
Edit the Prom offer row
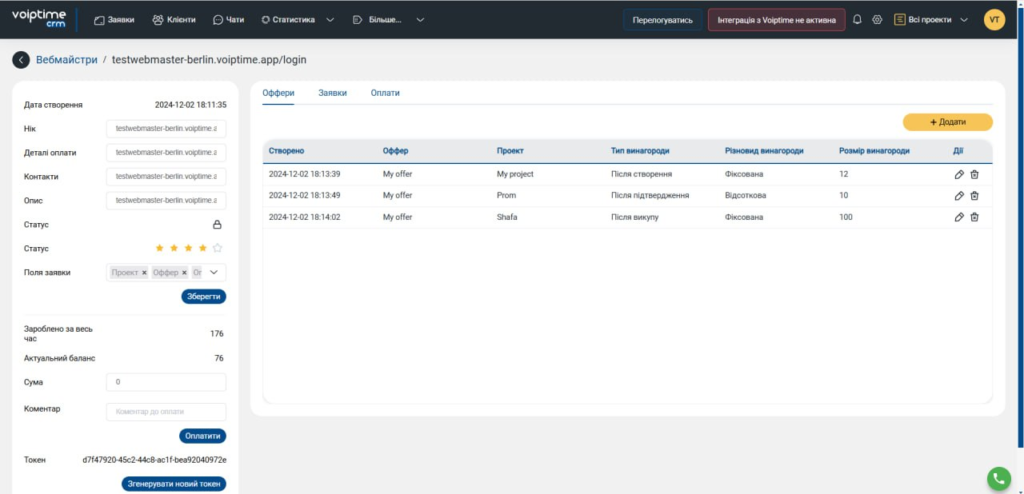[x=959, y=195]
